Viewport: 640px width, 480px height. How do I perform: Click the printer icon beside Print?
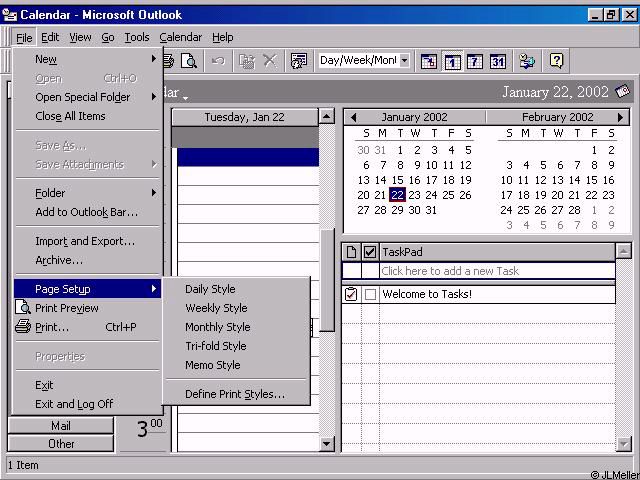pos(23,327)
